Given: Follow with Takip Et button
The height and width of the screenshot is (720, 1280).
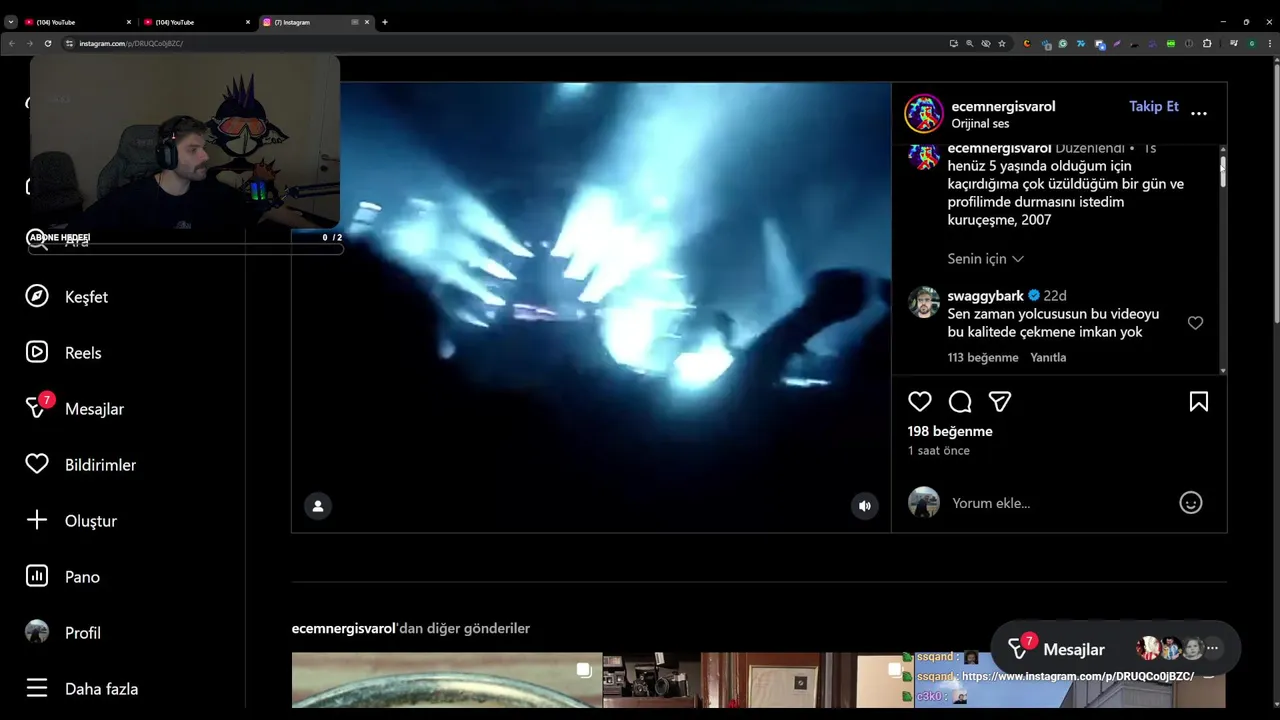Looking at the screenshot, I should (1154, 106).
